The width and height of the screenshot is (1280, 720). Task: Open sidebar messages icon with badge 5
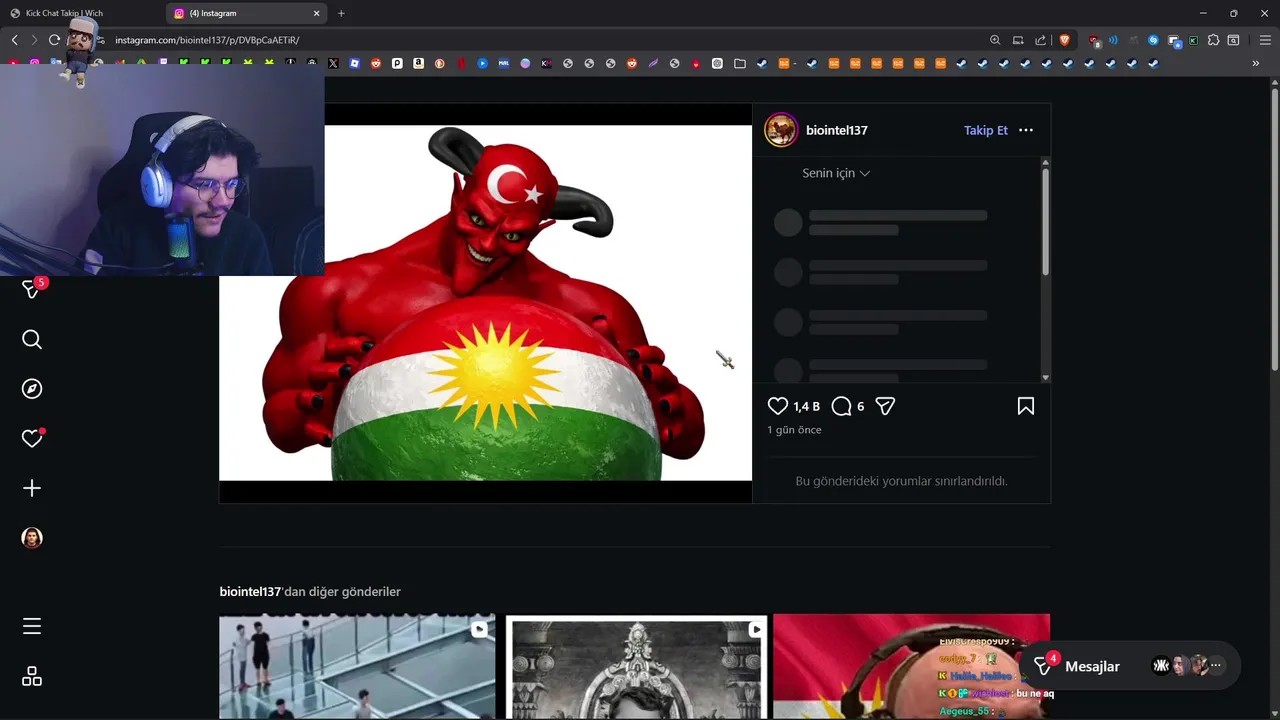(x=32, y=289)
